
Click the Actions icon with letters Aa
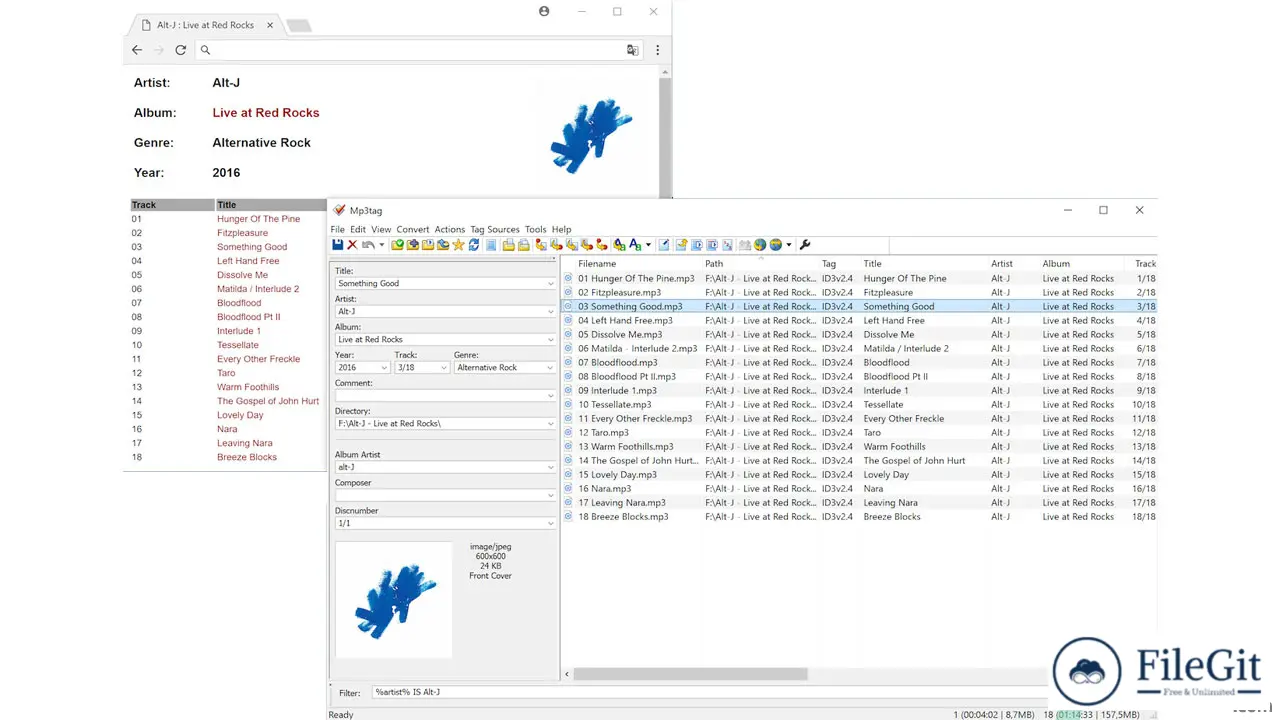click(618, 244)
